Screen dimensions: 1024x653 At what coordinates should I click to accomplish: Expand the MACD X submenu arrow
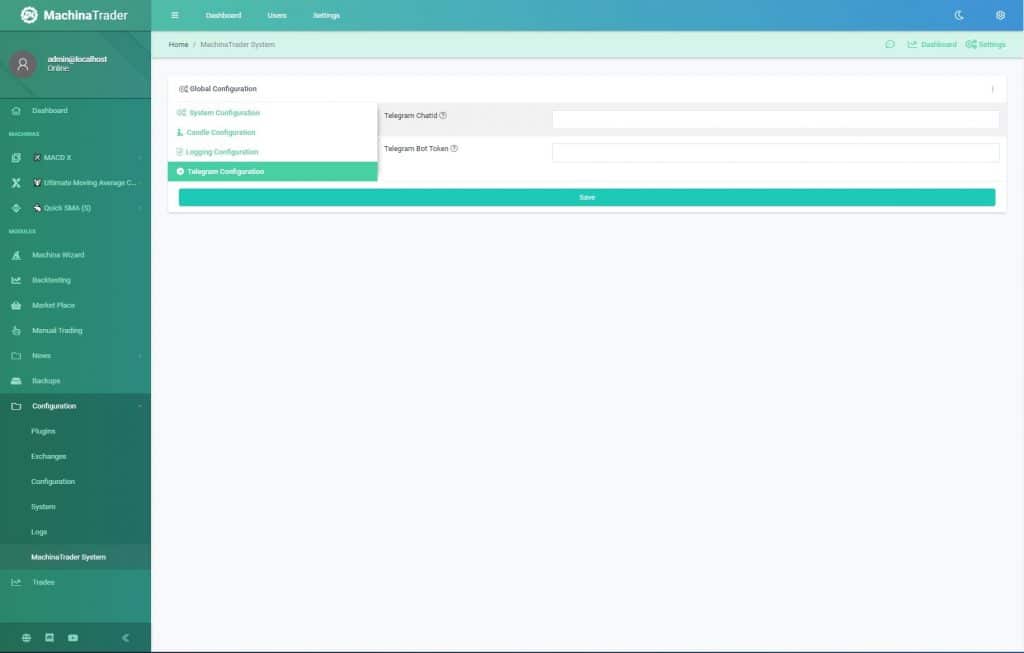pyautogui.click(x=140, y=157)
